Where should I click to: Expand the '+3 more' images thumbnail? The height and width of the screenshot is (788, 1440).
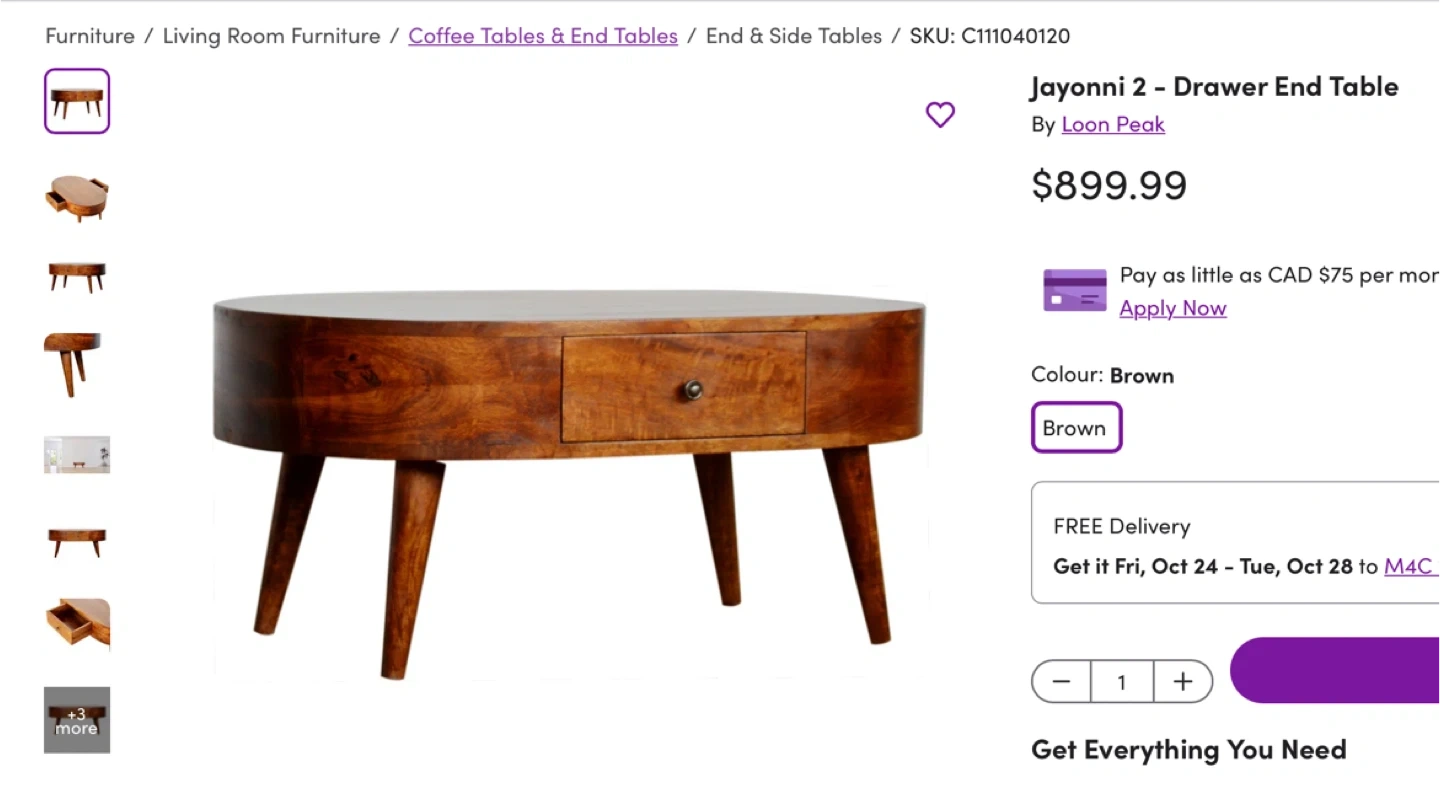[x=77, y=720]
